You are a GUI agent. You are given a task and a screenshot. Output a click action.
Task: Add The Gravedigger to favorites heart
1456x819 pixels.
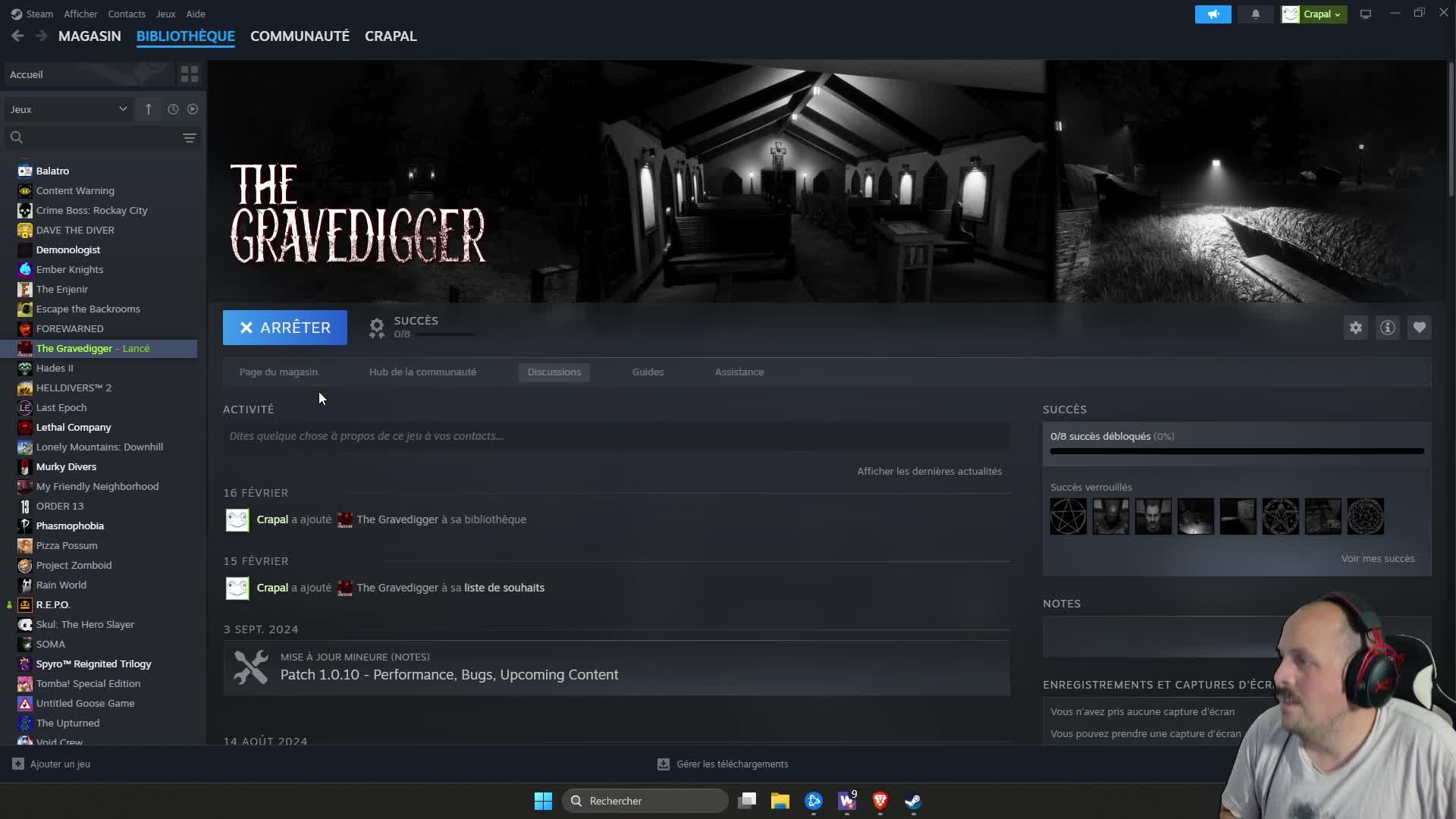[1419, 328]
